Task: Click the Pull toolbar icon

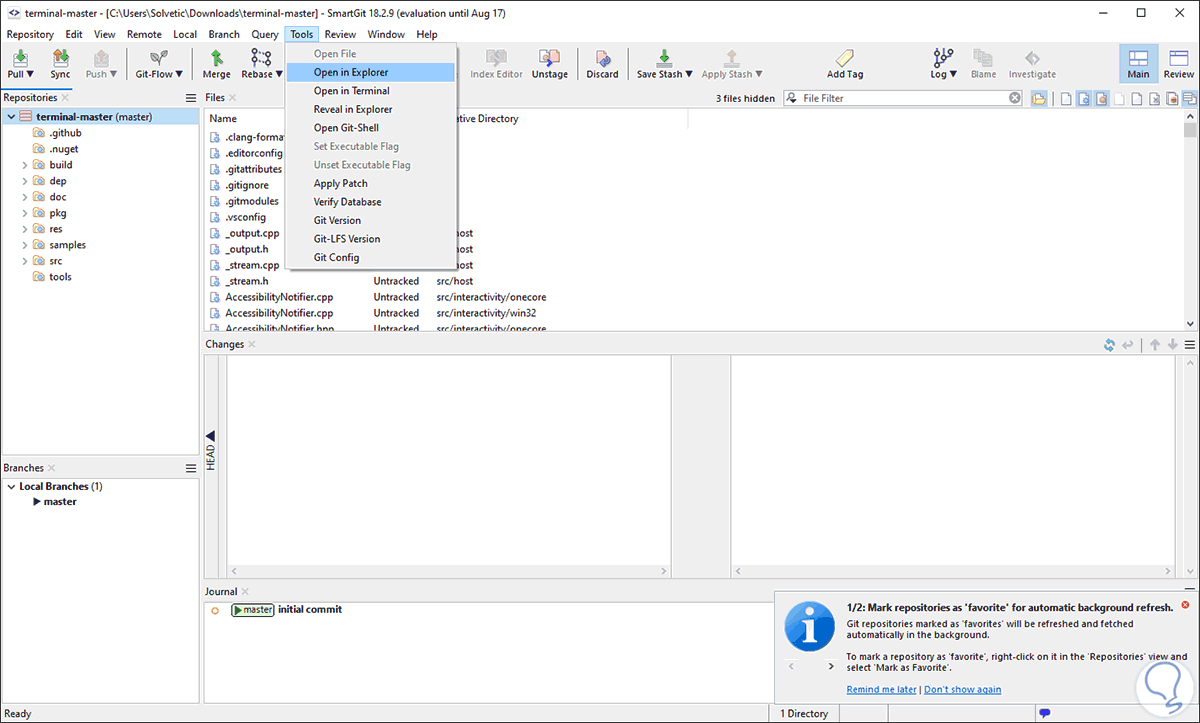Action: [x=20, y=58]
